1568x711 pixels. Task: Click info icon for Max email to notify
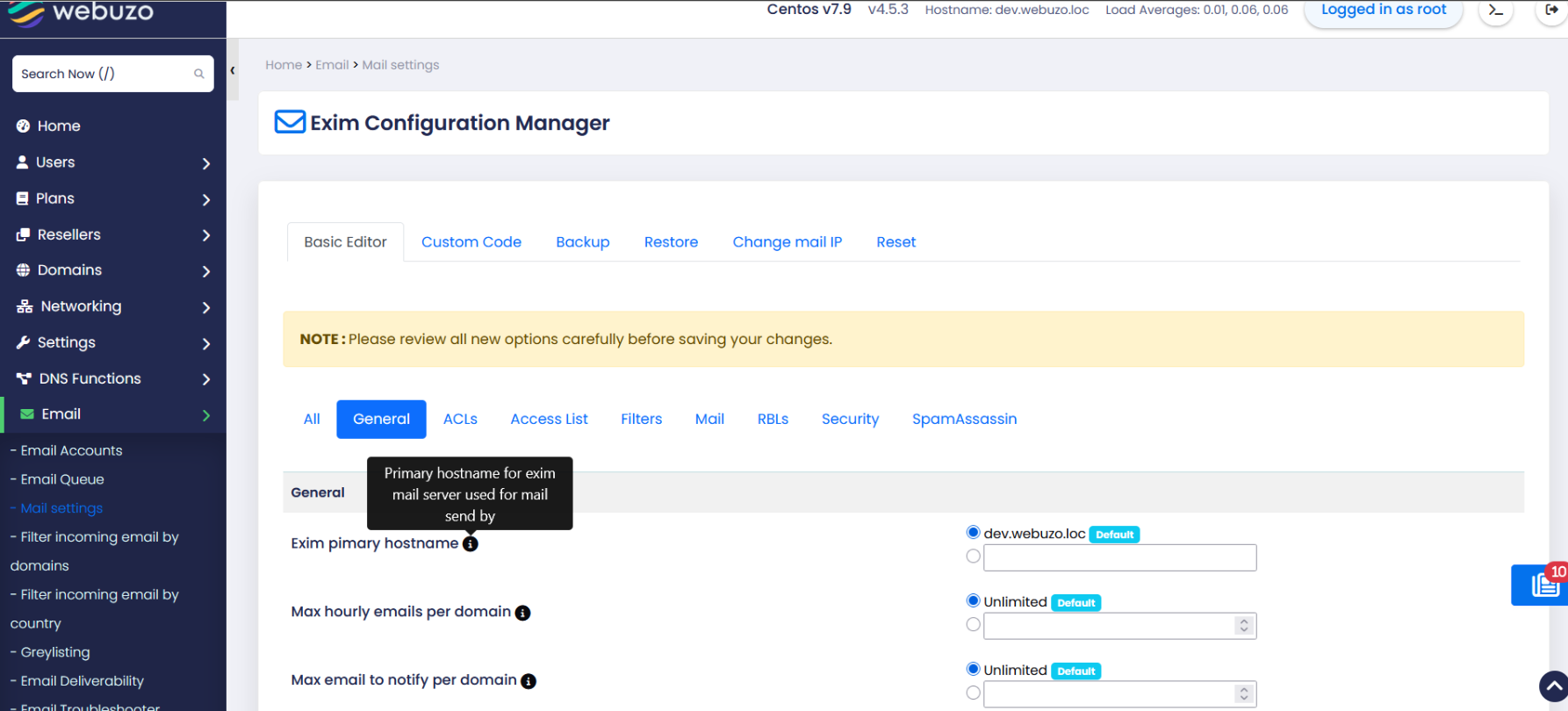click(x=529, y=681)
